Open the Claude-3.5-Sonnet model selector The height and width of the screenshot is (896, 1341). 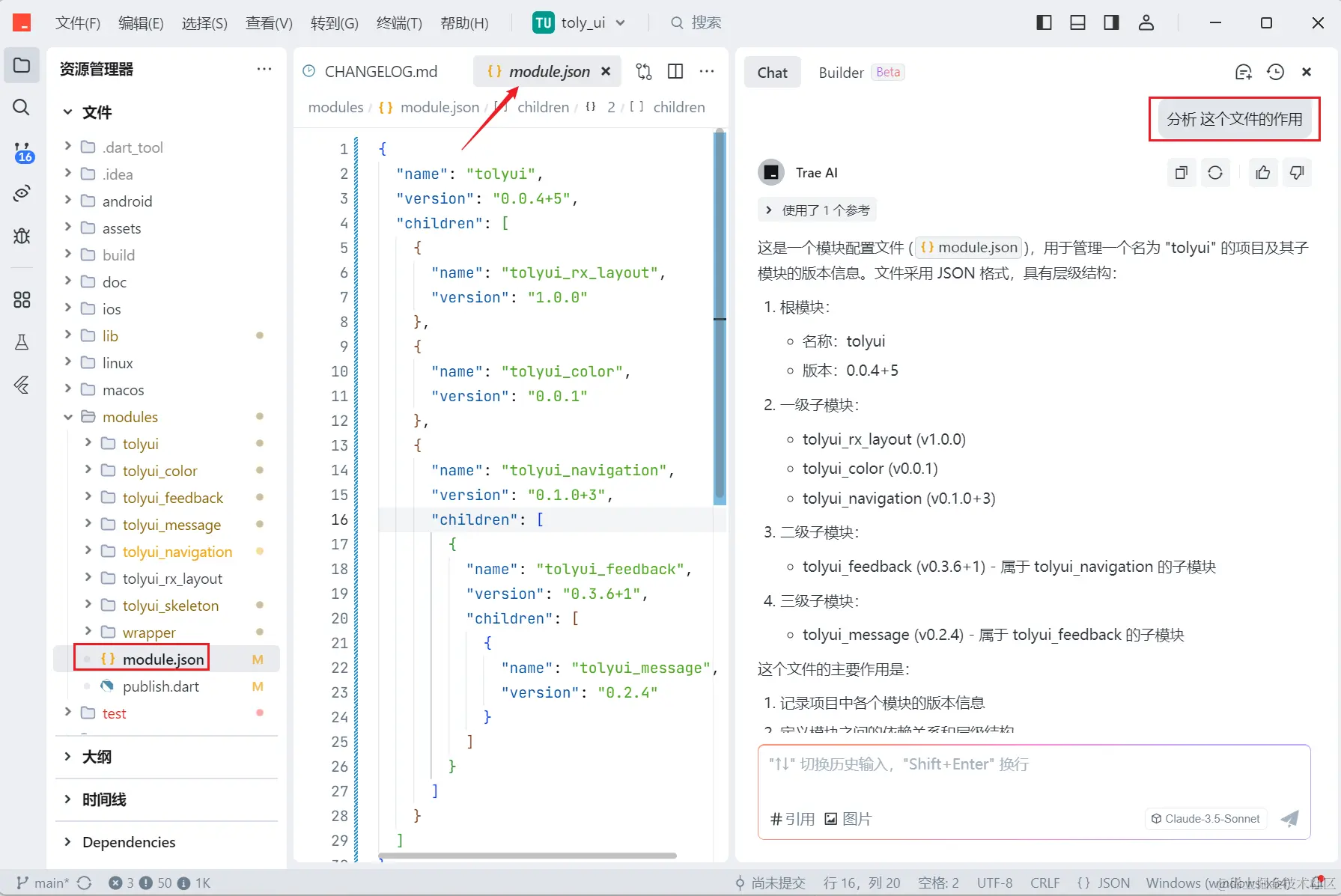1205,819
